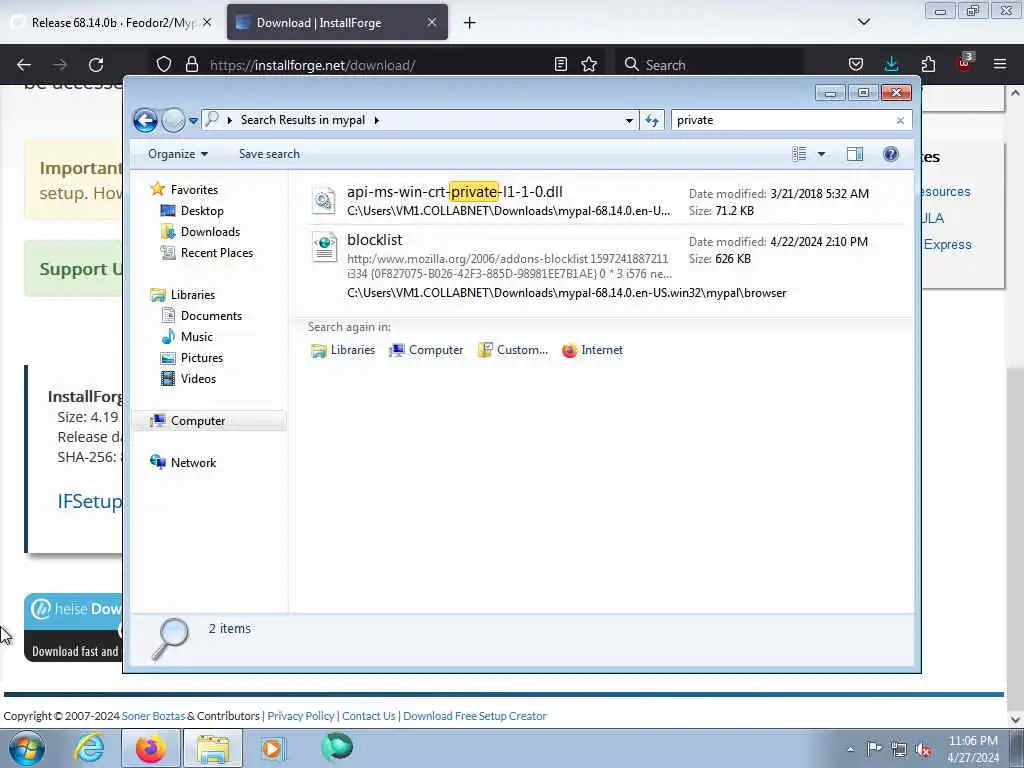Open the Windows Start orb
This screenshot has width=1024, height=768.
[x=27, y=748]
